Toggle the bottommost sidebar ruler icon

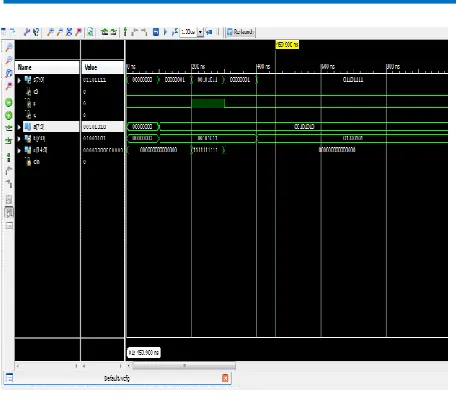click(9, 226)
